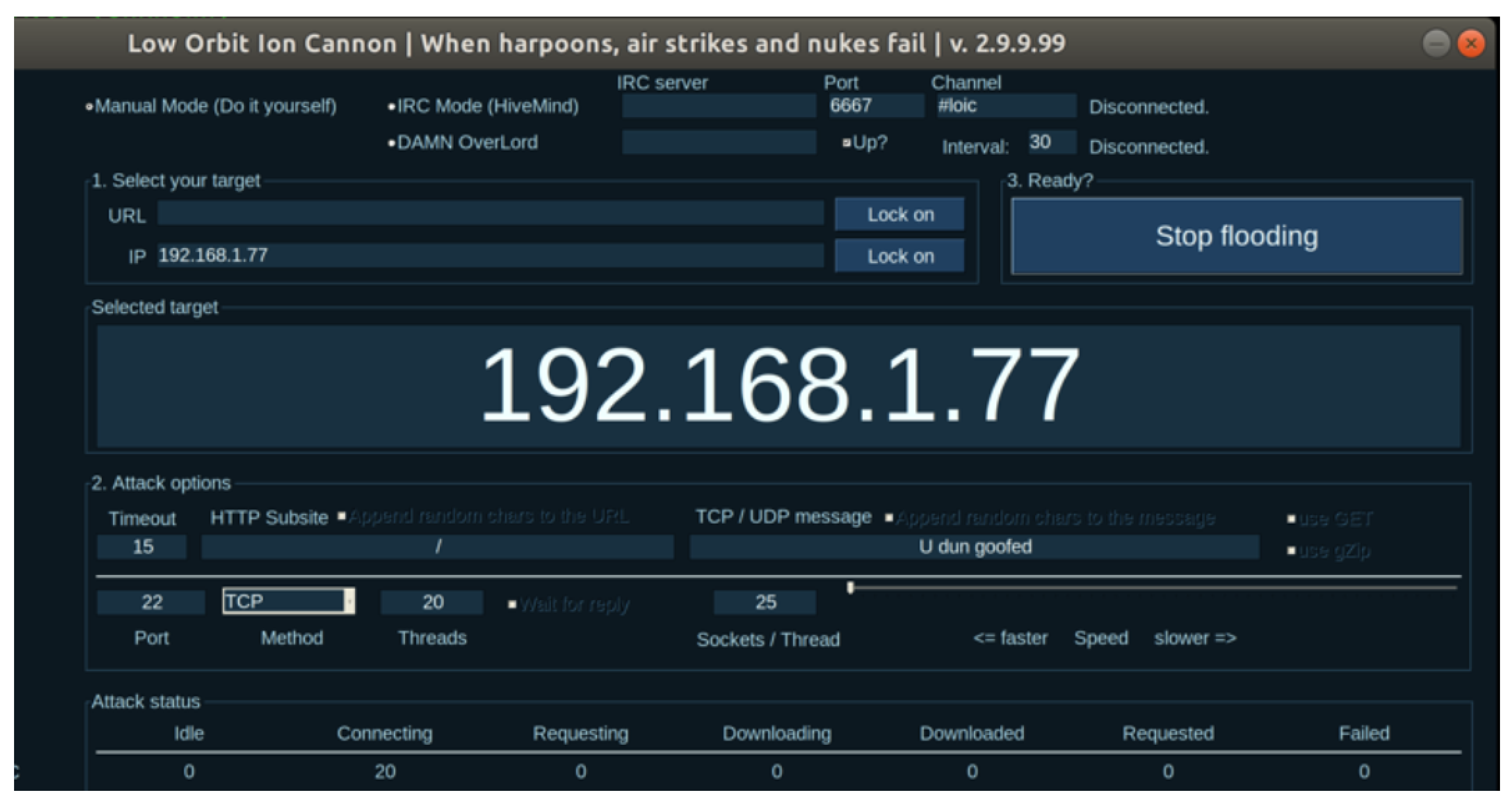Select Manual Mode (Do it yourself)
This screenshot has width=1512, height=807.
(x=89, y=106)
